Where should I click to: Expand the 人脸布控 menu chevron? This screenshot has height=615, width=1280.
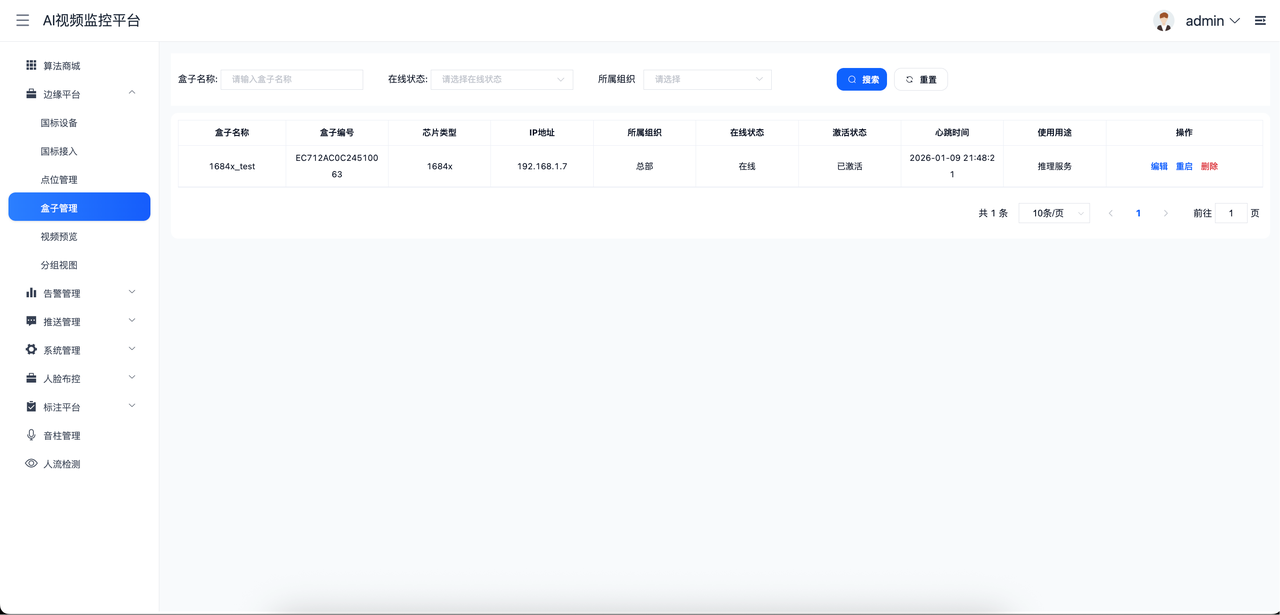click(x=132, y=378)
